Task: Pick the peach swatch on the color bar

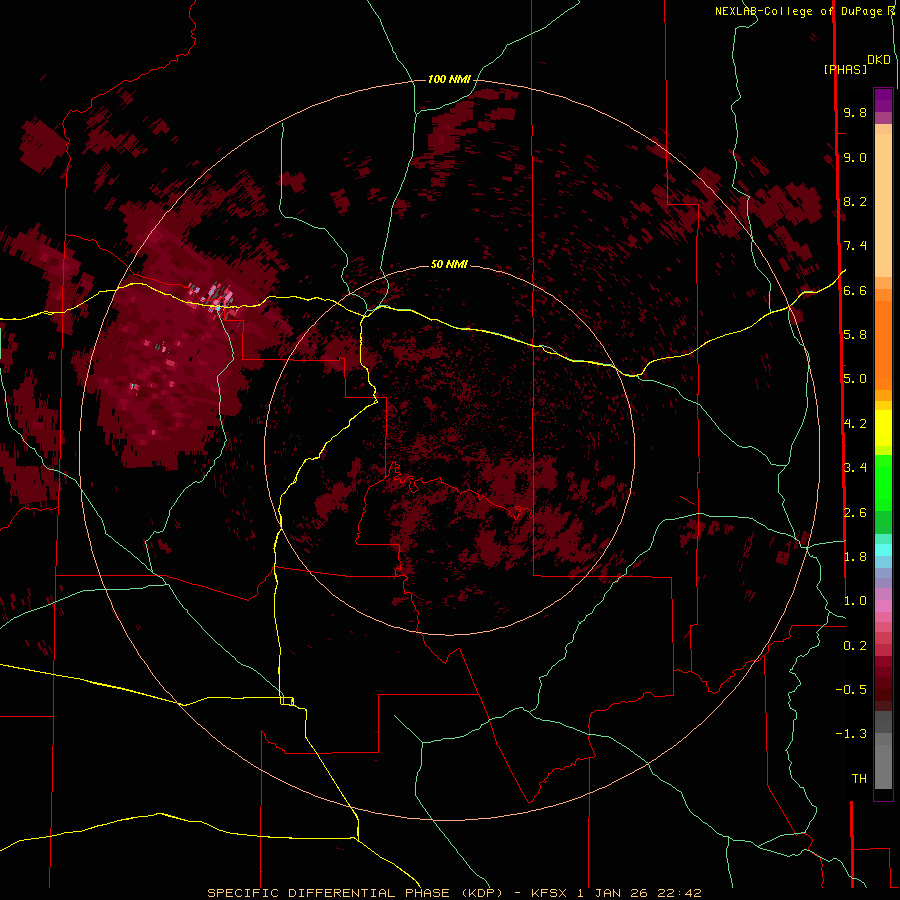Action: 883,207
